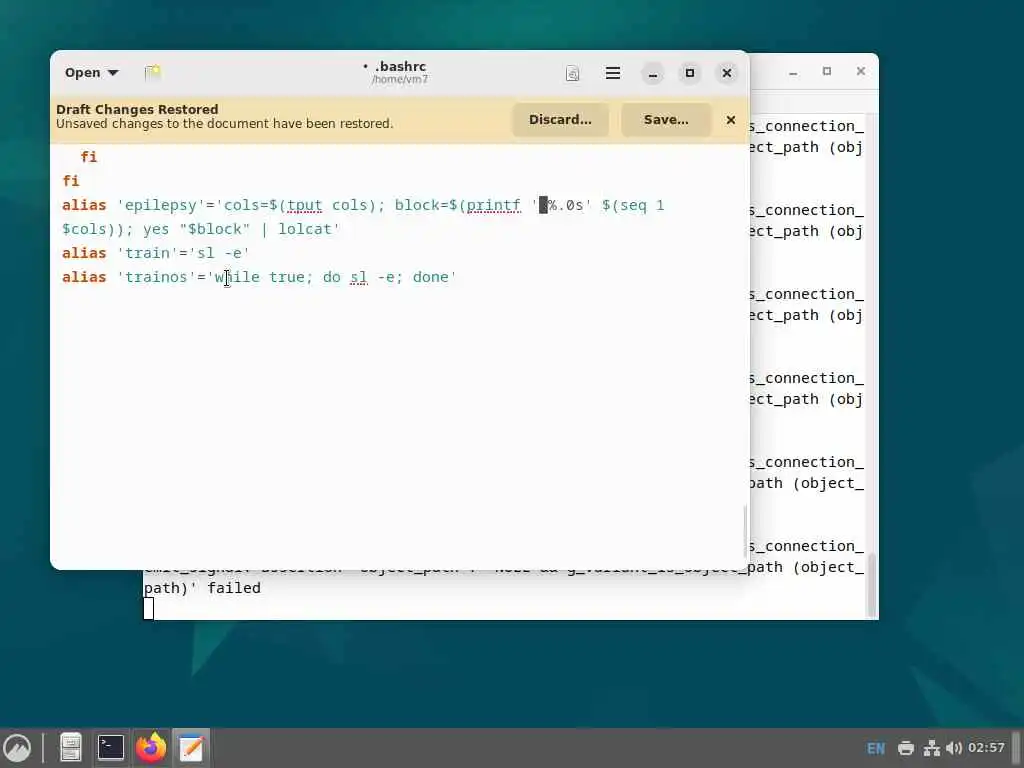Switch to the text editor taskbar icon
Viewport: 1024px width, 768px height.
pos(191,748)
